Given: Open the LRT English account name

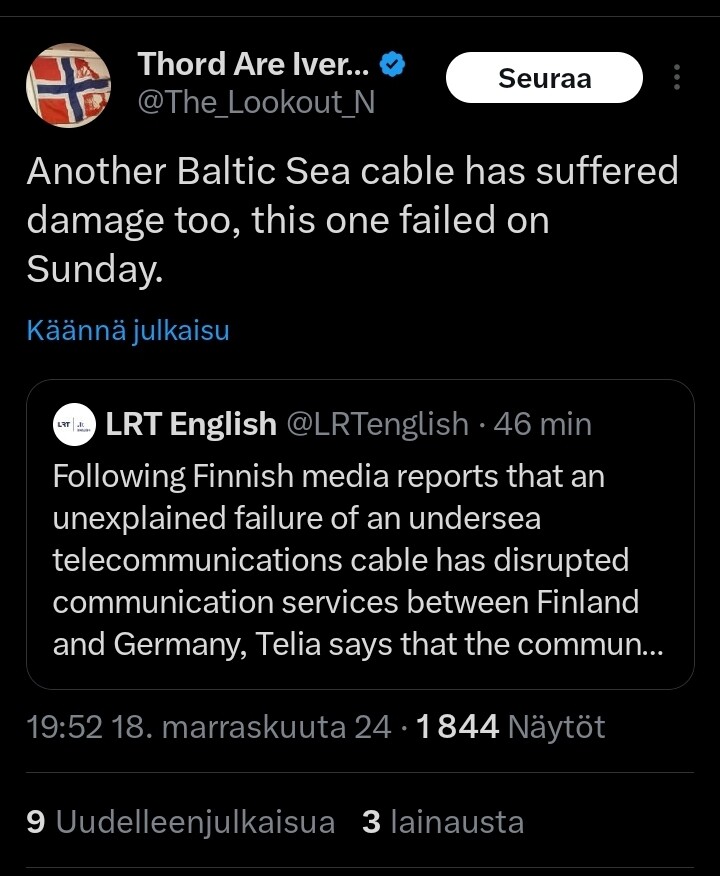Looking at the screenshot, I should (191, 424).
